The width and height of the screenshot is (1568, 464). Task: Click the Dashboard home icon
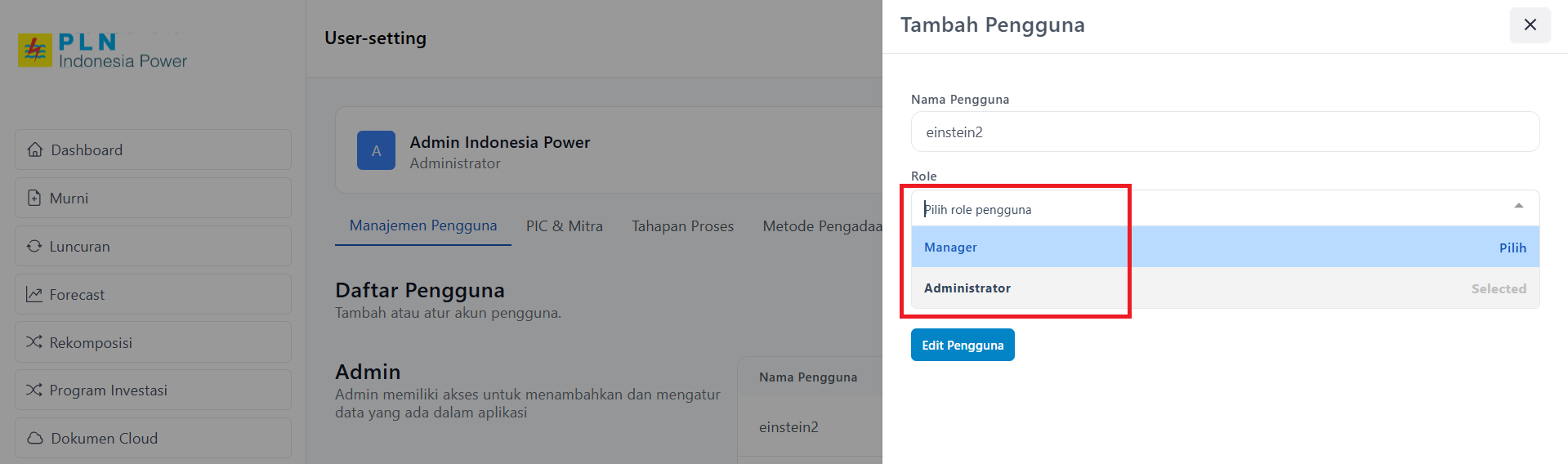tap(35, 149)
